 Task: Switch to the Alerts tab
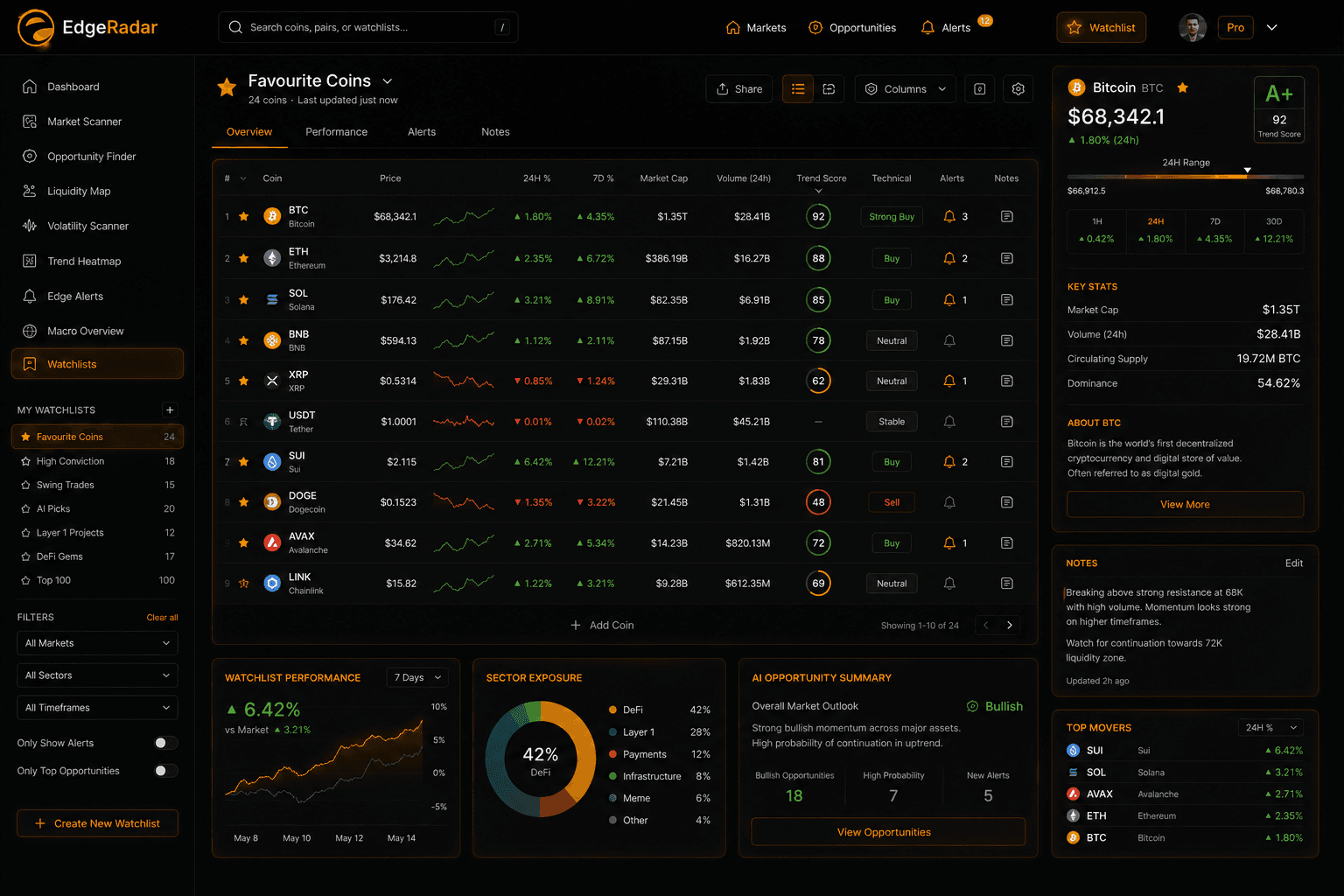coord(422,132)
